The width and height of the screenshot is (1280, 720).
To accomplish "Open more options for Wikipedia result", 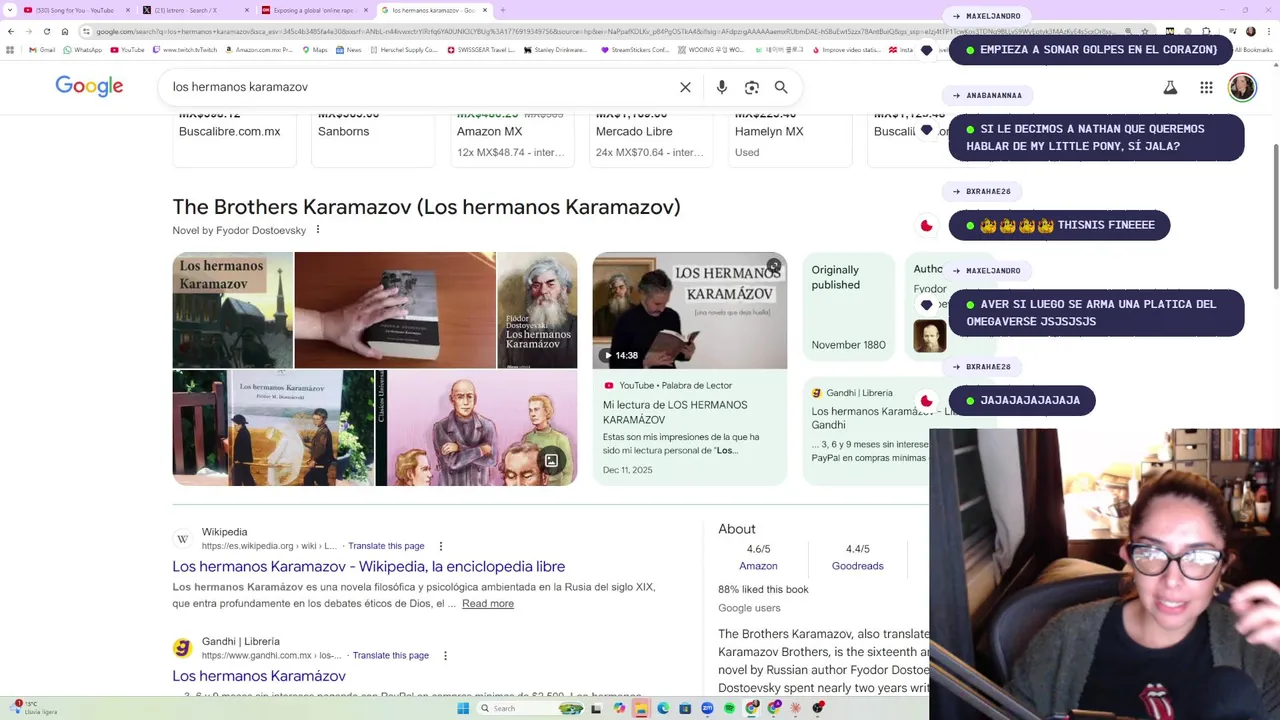I will click(x=440, y=546).
